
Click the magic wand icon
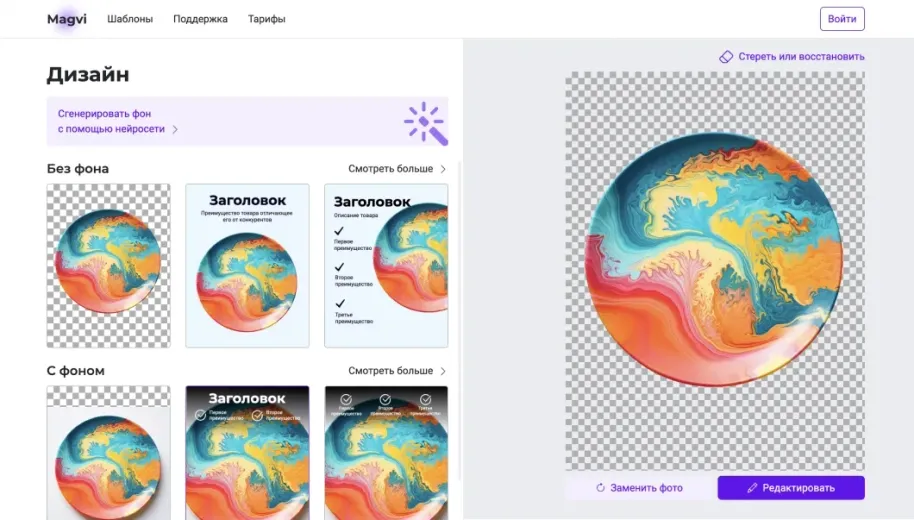tap(425, 122)
